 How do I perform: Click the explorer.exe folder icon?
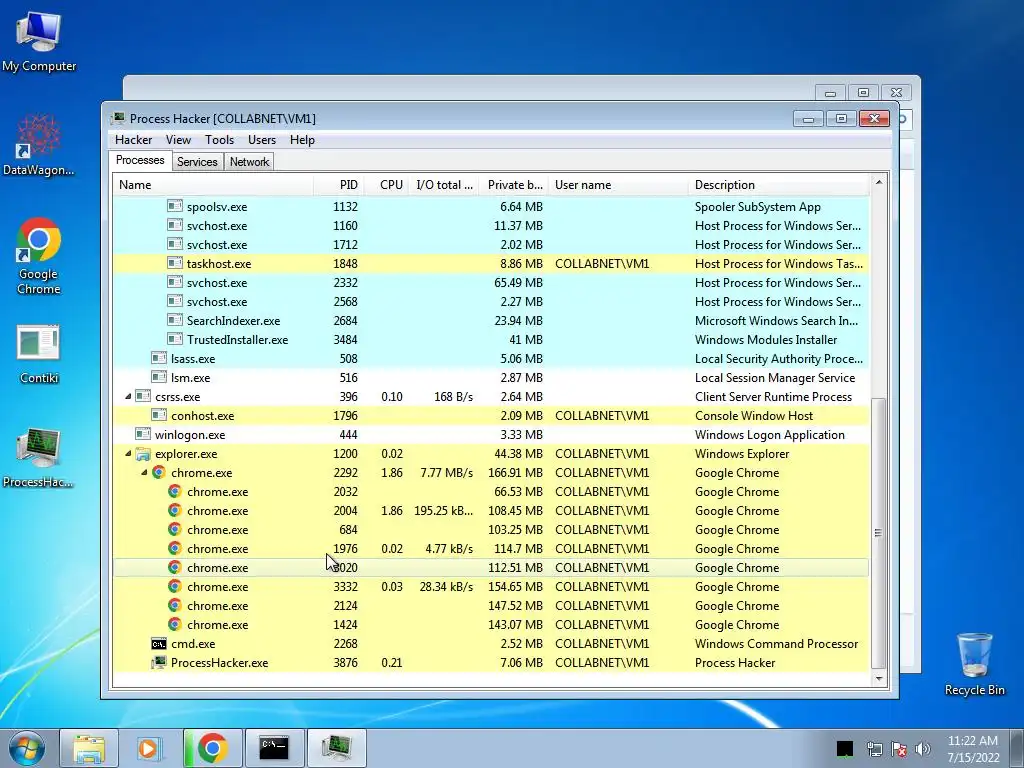click(143, 454)
